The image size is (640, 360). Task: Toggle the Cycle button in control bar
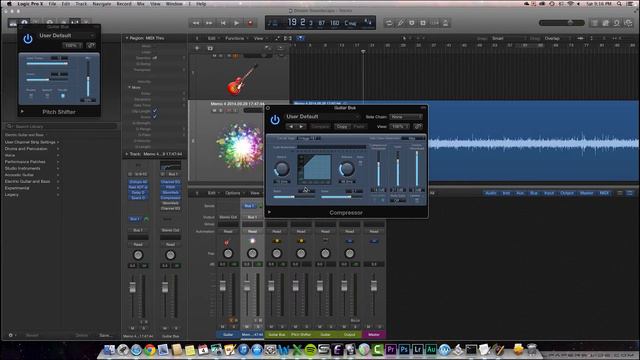point(389,23)
